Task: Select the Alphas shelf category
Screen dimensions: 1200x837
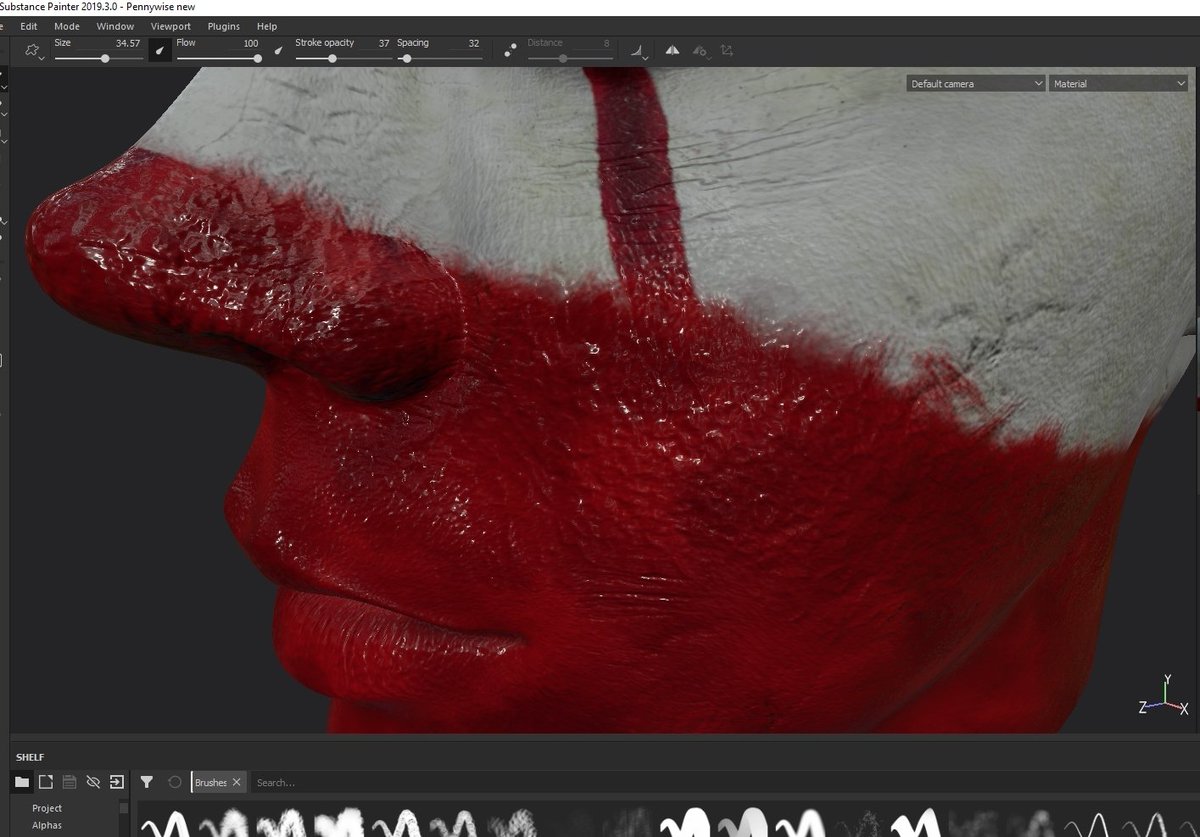Action: coord(47,825)
